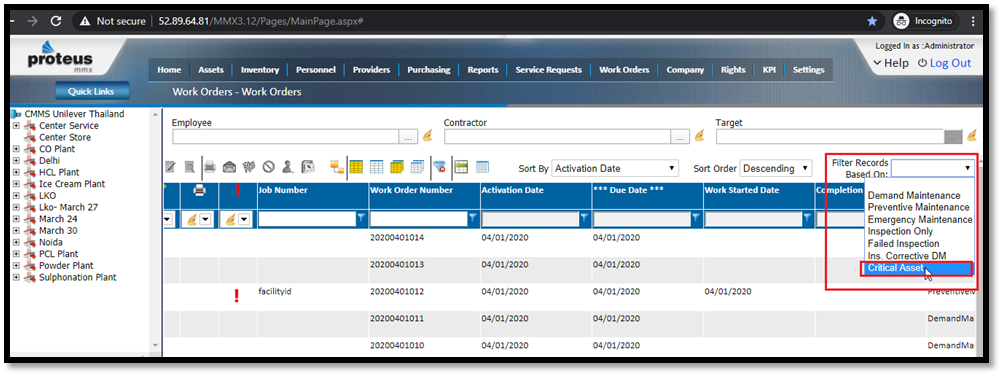Click the green table layout icon

click(461, 168)
